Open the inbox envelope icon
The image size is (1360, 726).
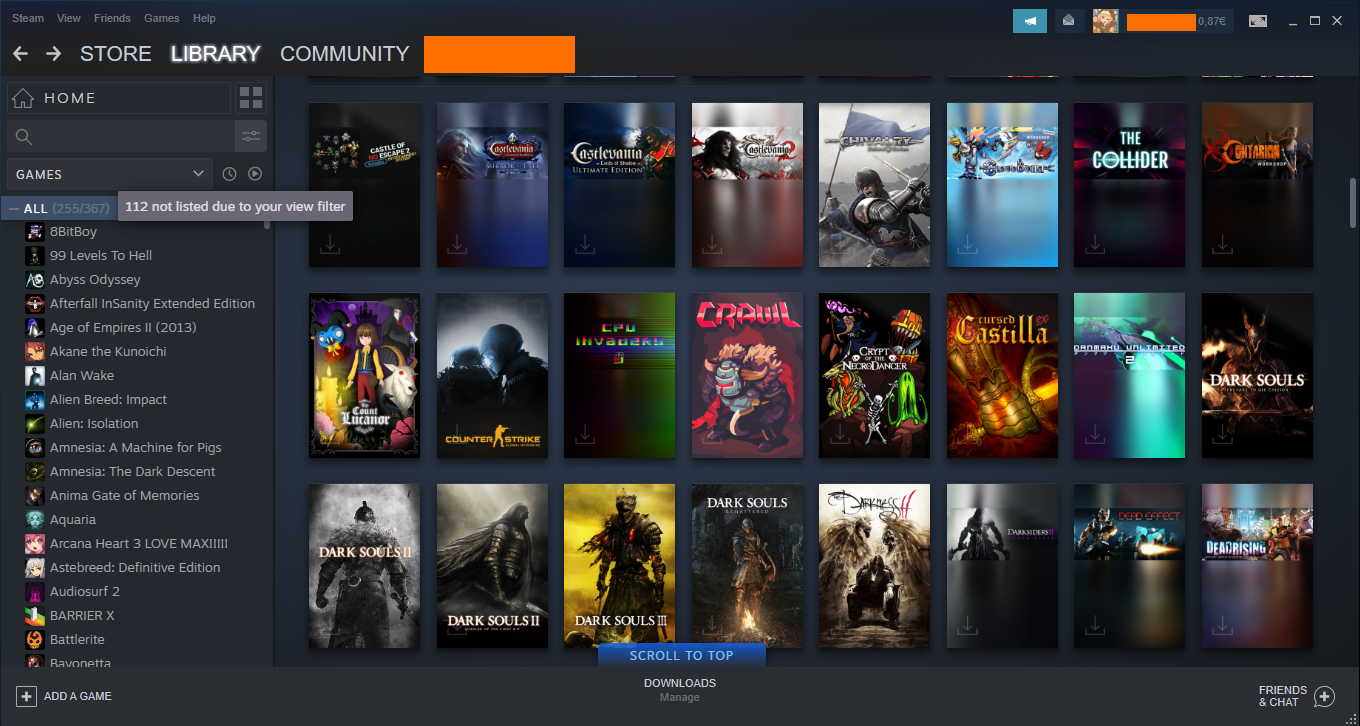[1069, 21]
